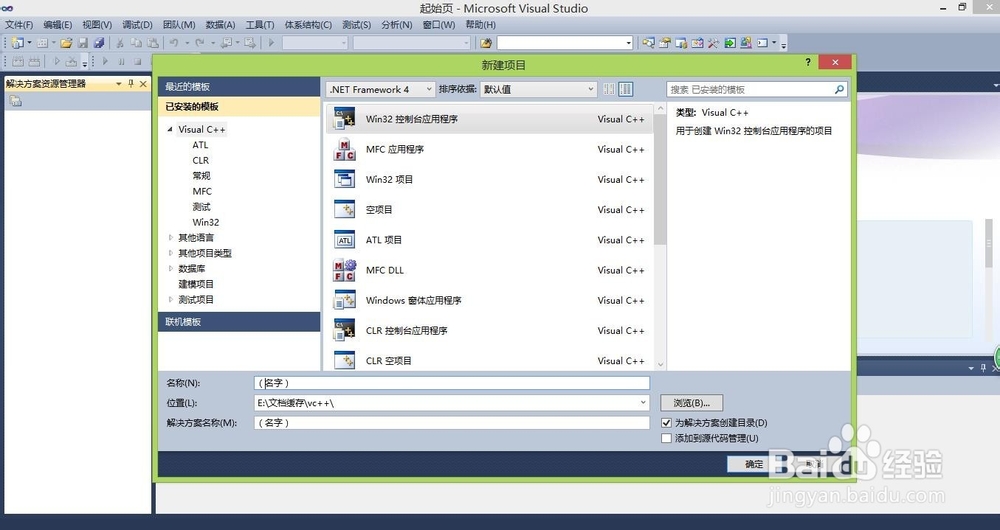
Task: Switch template list to small icons view
Action: 609,89
